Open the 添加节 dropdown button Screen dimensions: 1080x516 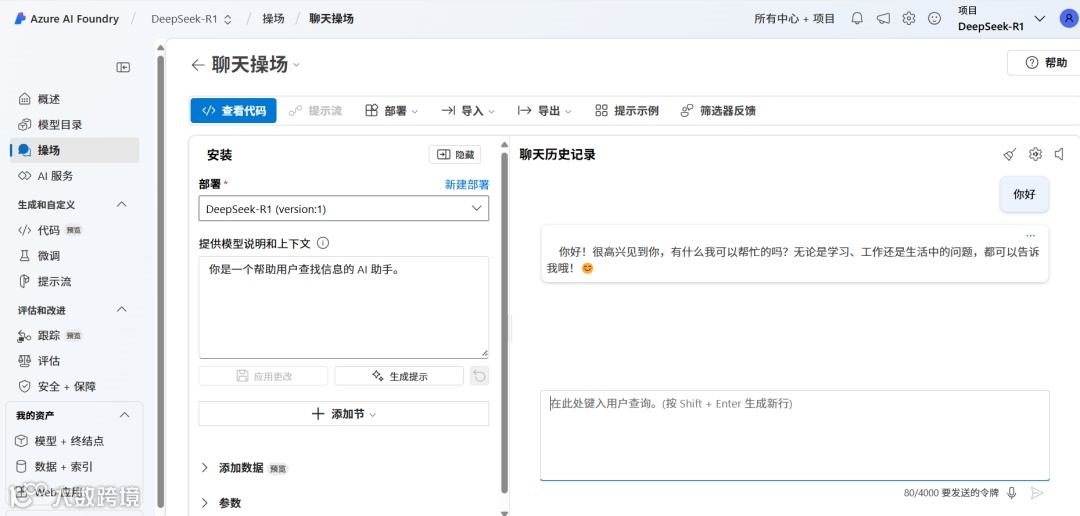coord(343,414)
